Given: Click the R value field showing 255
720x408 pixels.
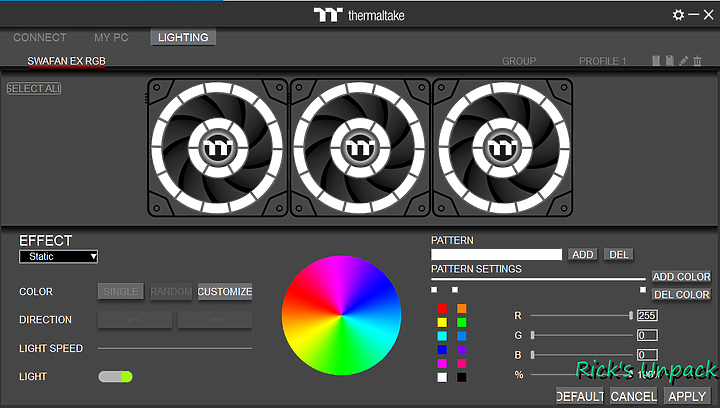Looking at the screenshot, I should point(647,315).
